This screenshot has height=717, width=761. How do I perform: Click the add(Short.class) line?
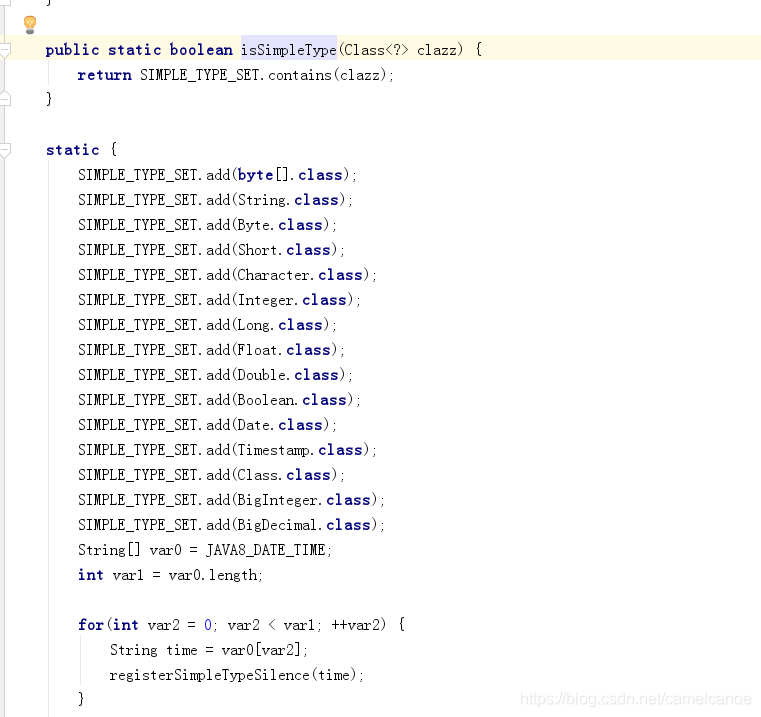pos(211,250)
